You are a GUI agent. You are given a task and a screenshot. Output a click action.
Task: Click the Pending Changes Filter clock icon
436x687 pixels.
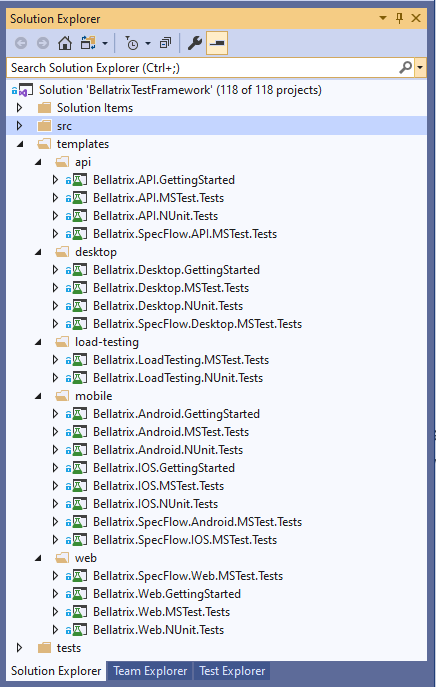(131, 43)
